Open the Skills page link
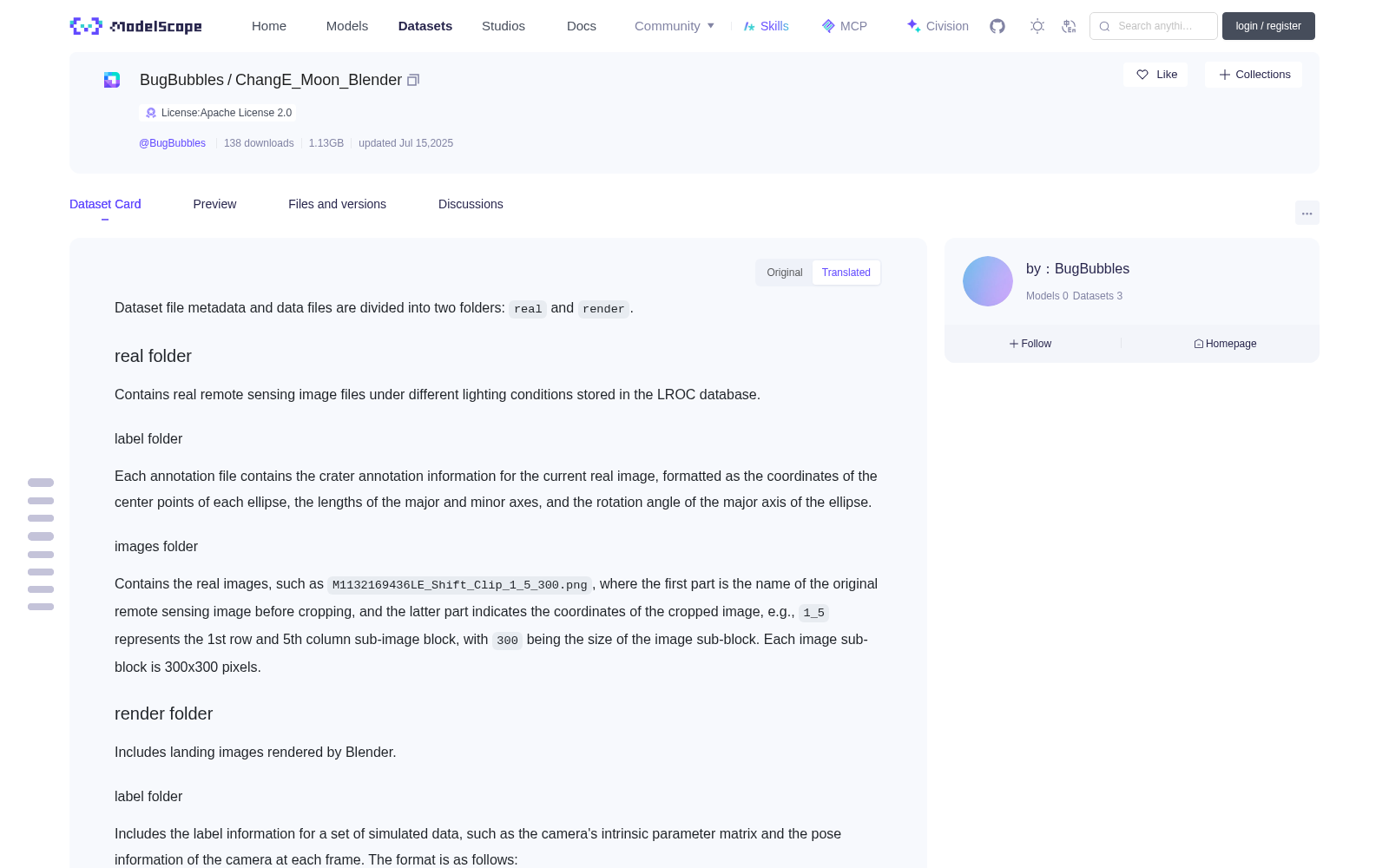 [x=774, y=26]
